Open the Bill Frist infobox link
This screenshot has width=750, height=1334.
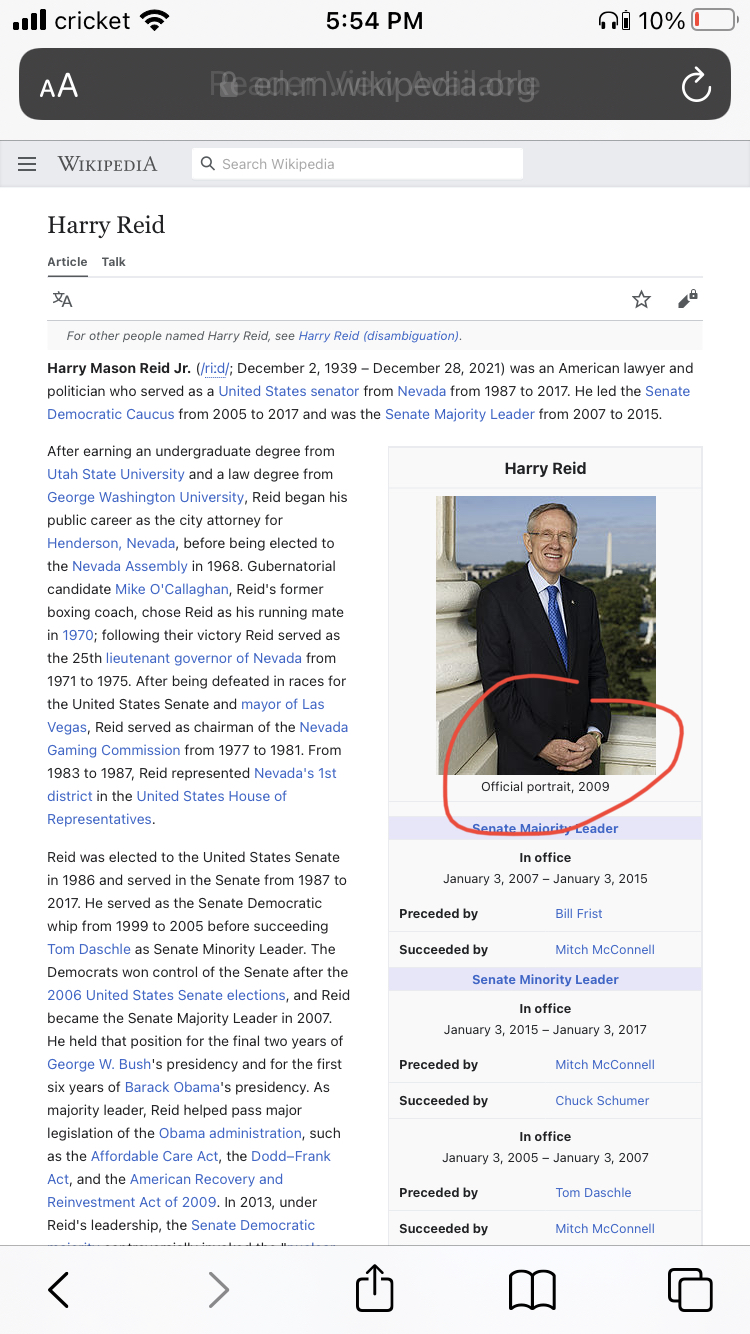(579, 914)
